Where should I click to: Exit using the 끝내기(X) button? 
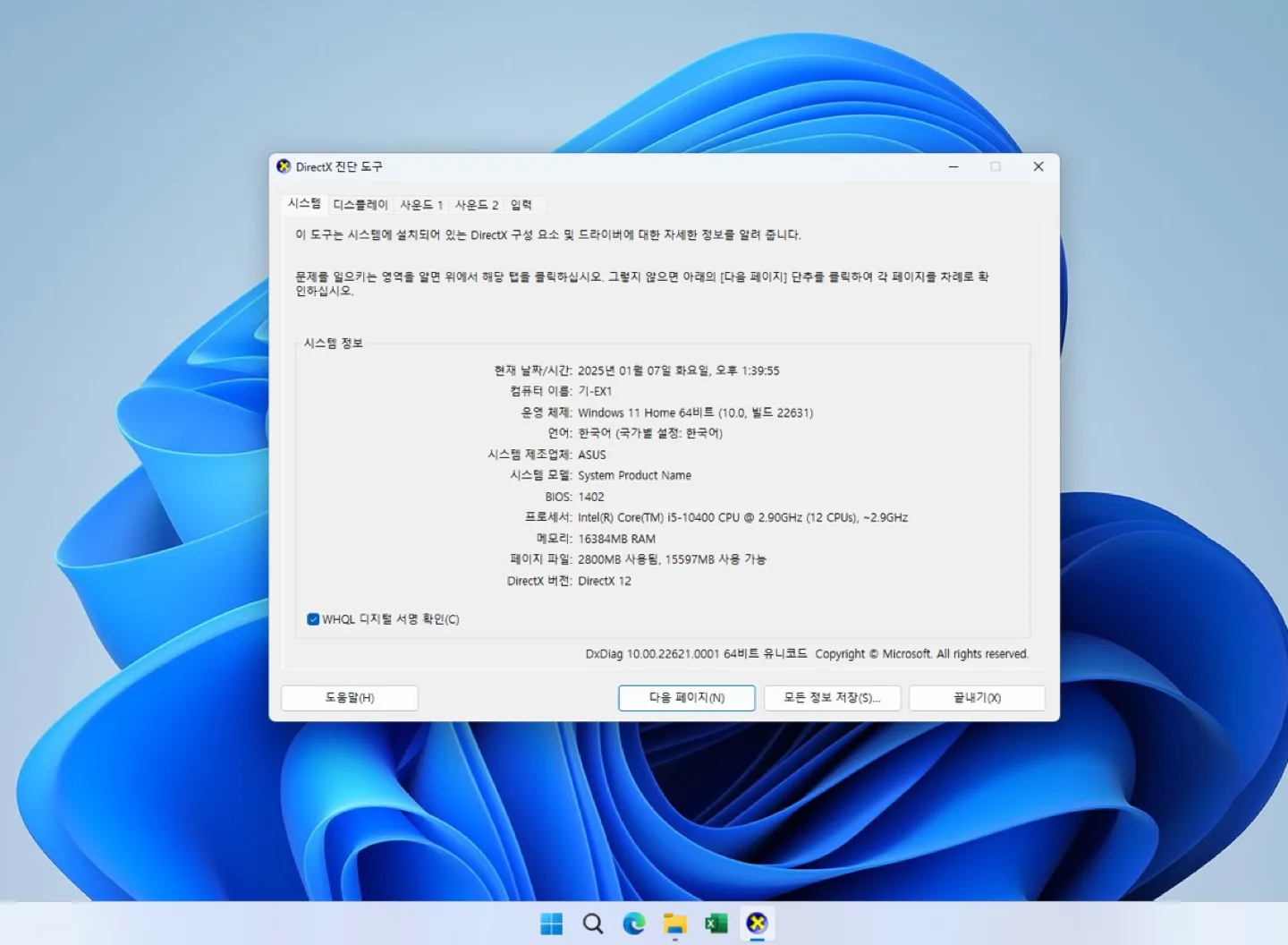[x=977, y=698]
